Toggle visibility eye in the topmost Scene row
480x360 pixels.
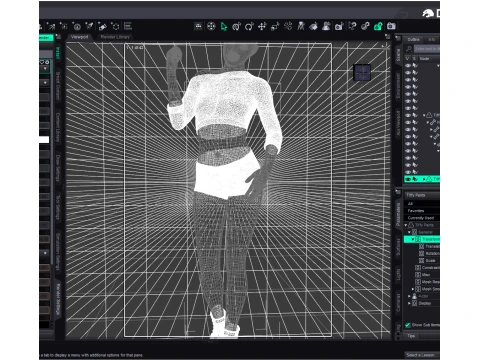[408, 66]
